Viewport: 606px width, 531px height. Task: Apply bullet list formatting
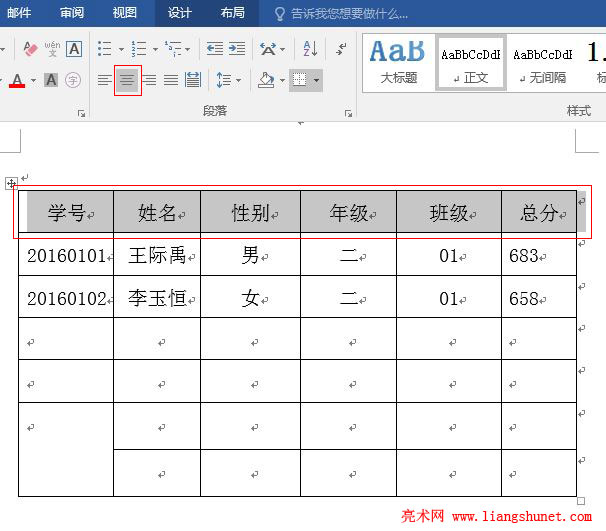(x=104, y=49)
